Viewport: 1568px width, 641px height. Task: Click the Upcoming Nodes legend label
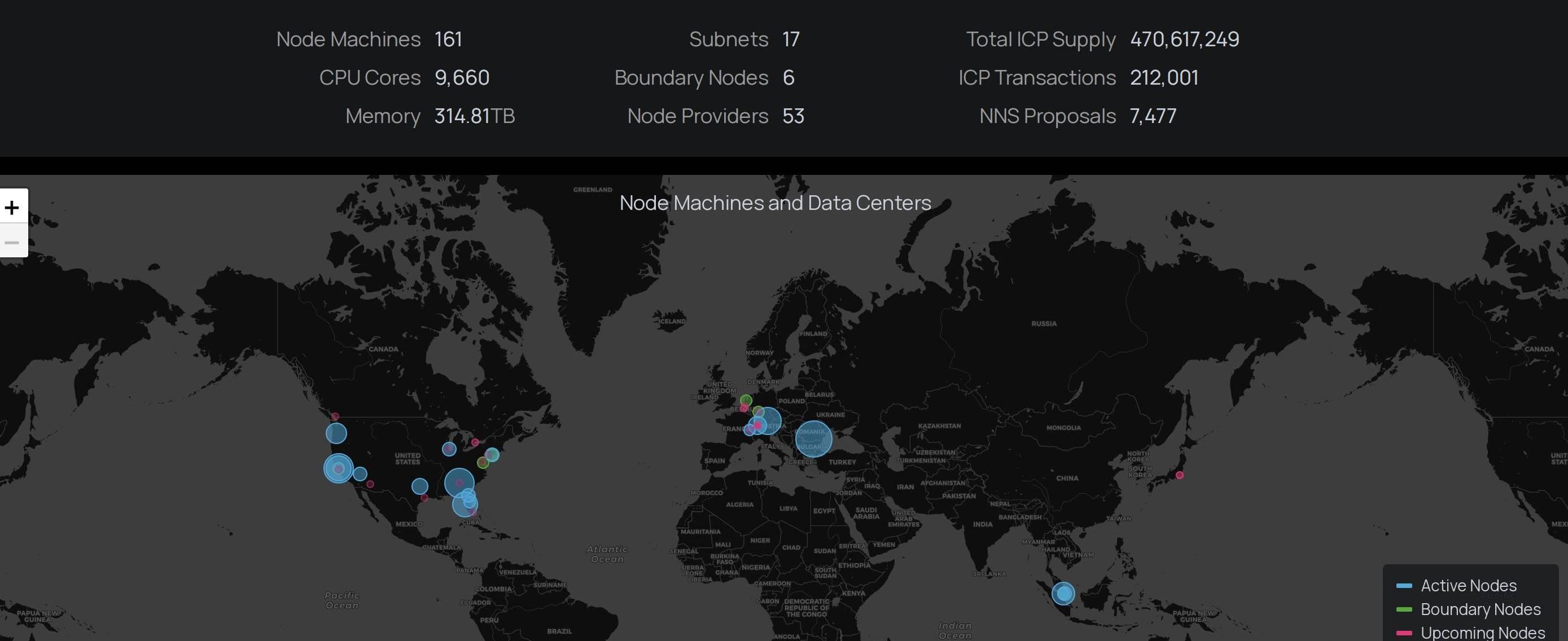pyautogui.click(x=1483, y=633)
